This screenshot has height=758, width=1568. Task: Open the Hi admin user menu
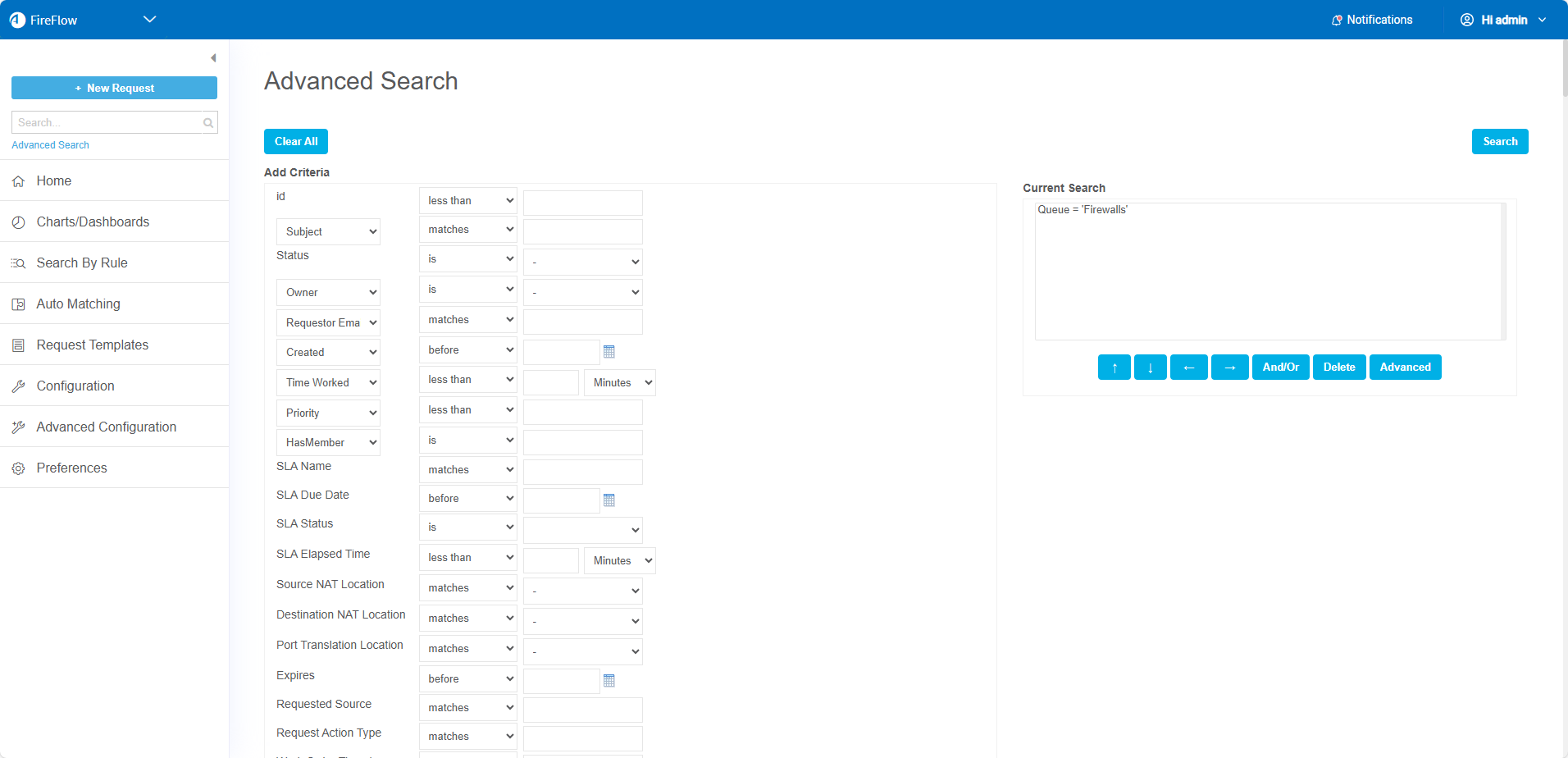pyautogui.click(x=1503, y=20)
